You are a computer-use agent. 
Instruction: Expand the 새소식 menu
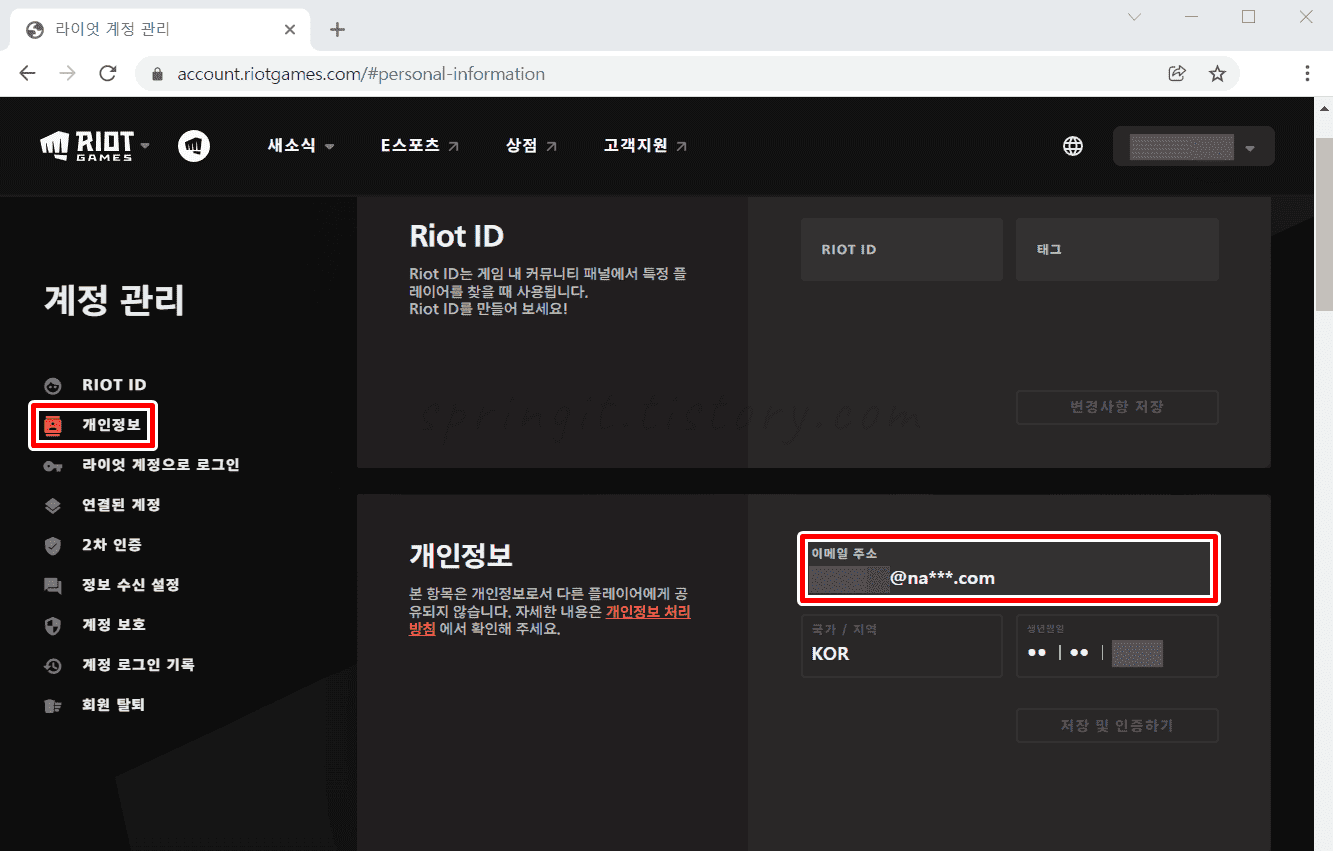(x=301, y=146)
